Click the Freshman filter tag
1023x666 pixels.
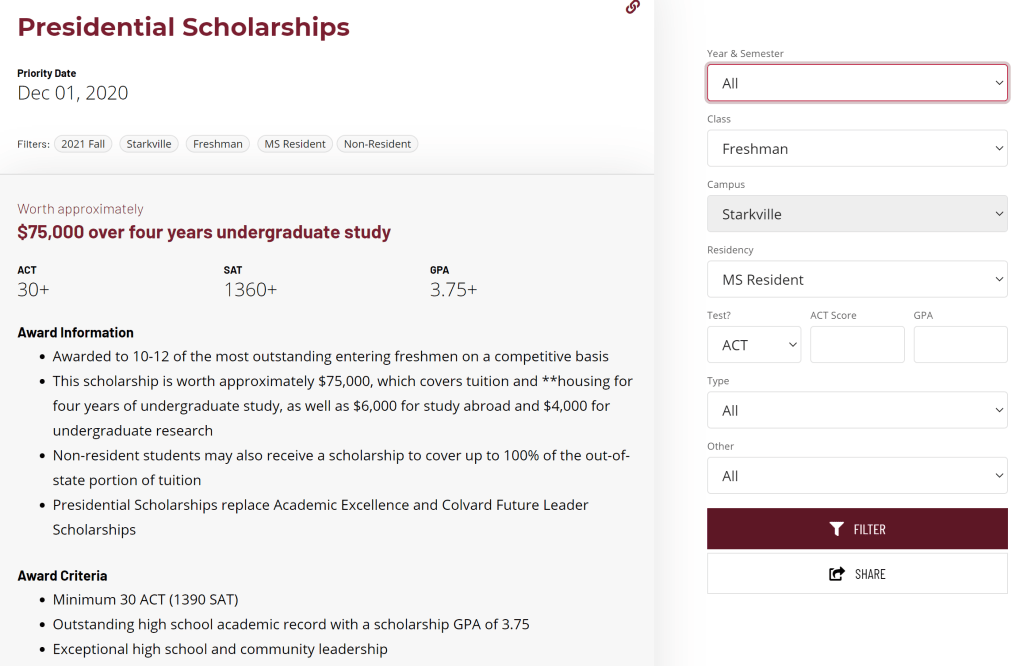(218, 144)
